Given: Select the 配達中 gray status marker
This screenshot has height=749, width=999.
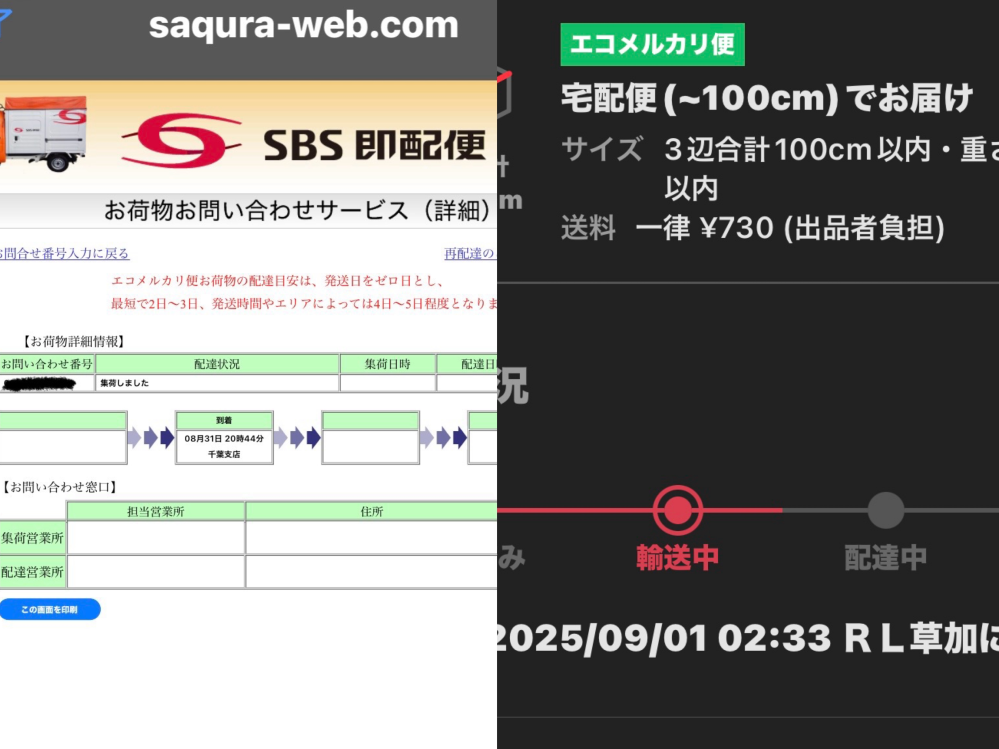Looking at the screenshot, I should coord(886,510).
